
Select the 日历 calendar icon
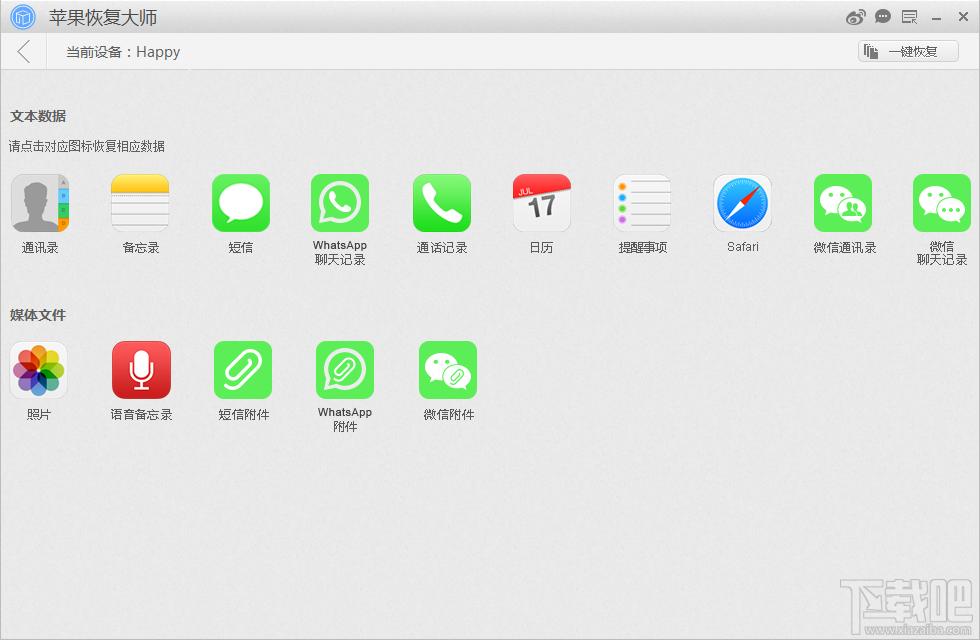coord(541,203)
